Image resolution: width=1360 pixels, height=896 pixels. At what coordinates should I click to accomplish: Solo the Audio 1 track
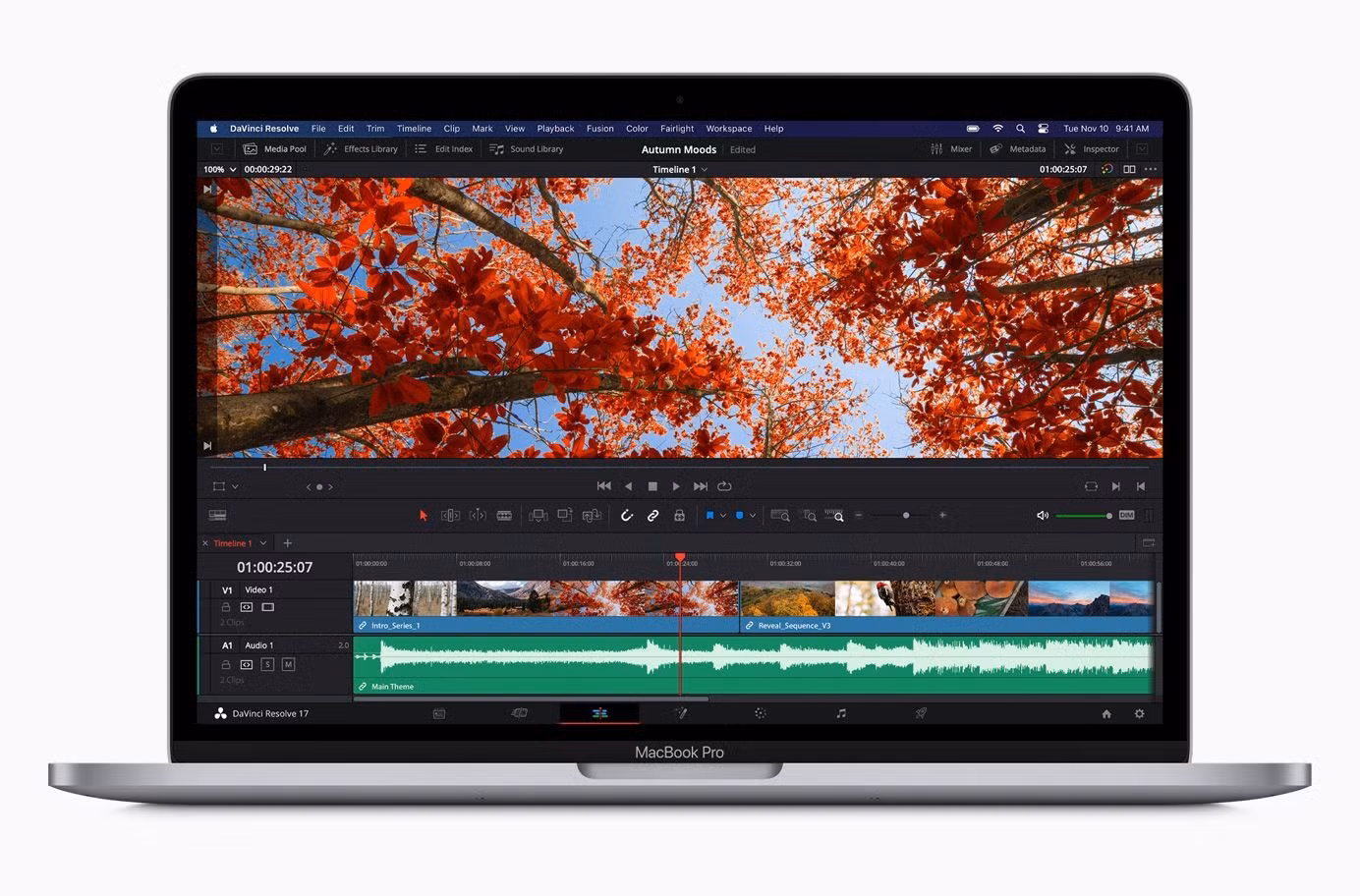(267, 665)
